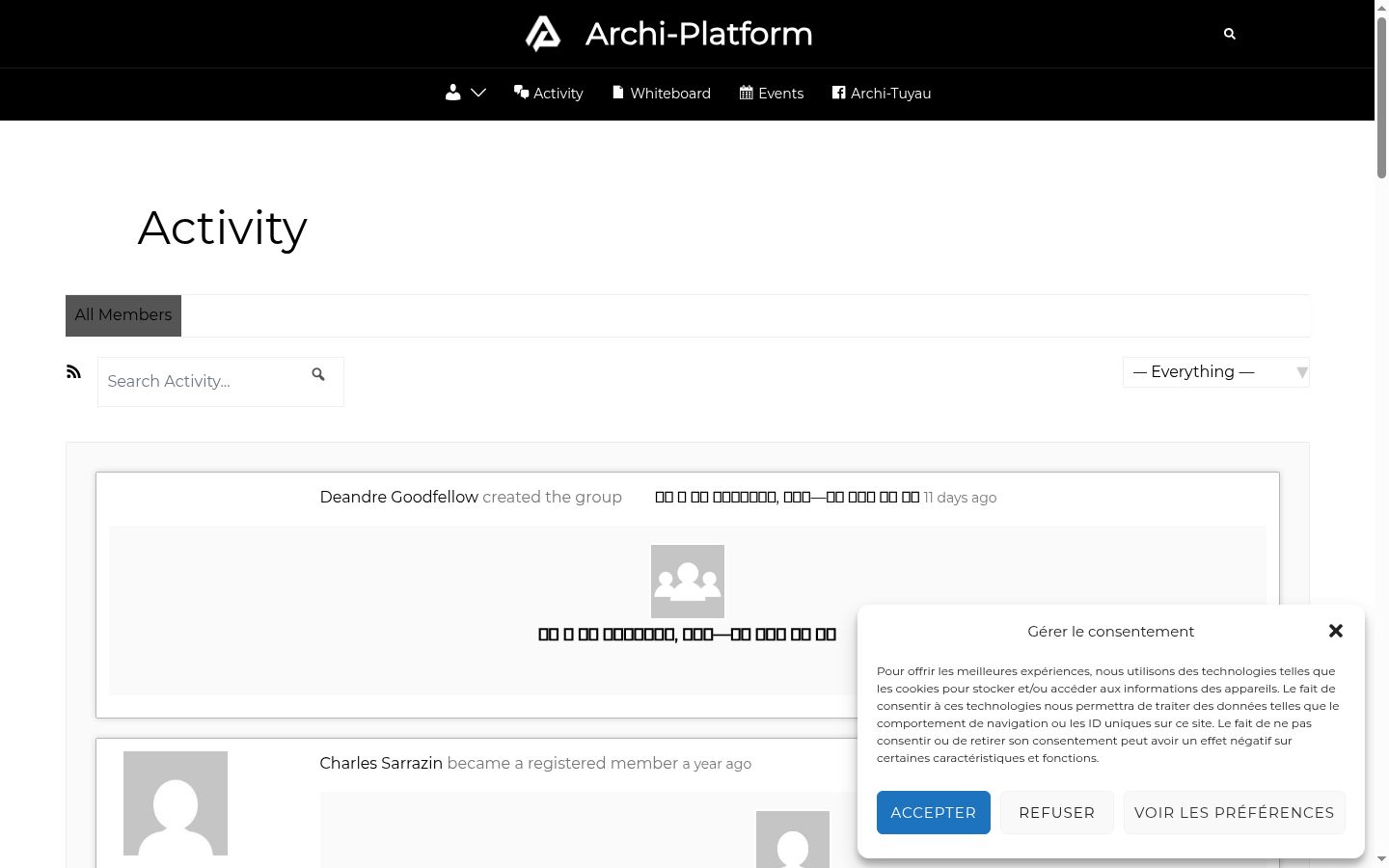Select the All Members tab
The height and width of the screenshot is (868, 1389).
click(x=123, y=315)
